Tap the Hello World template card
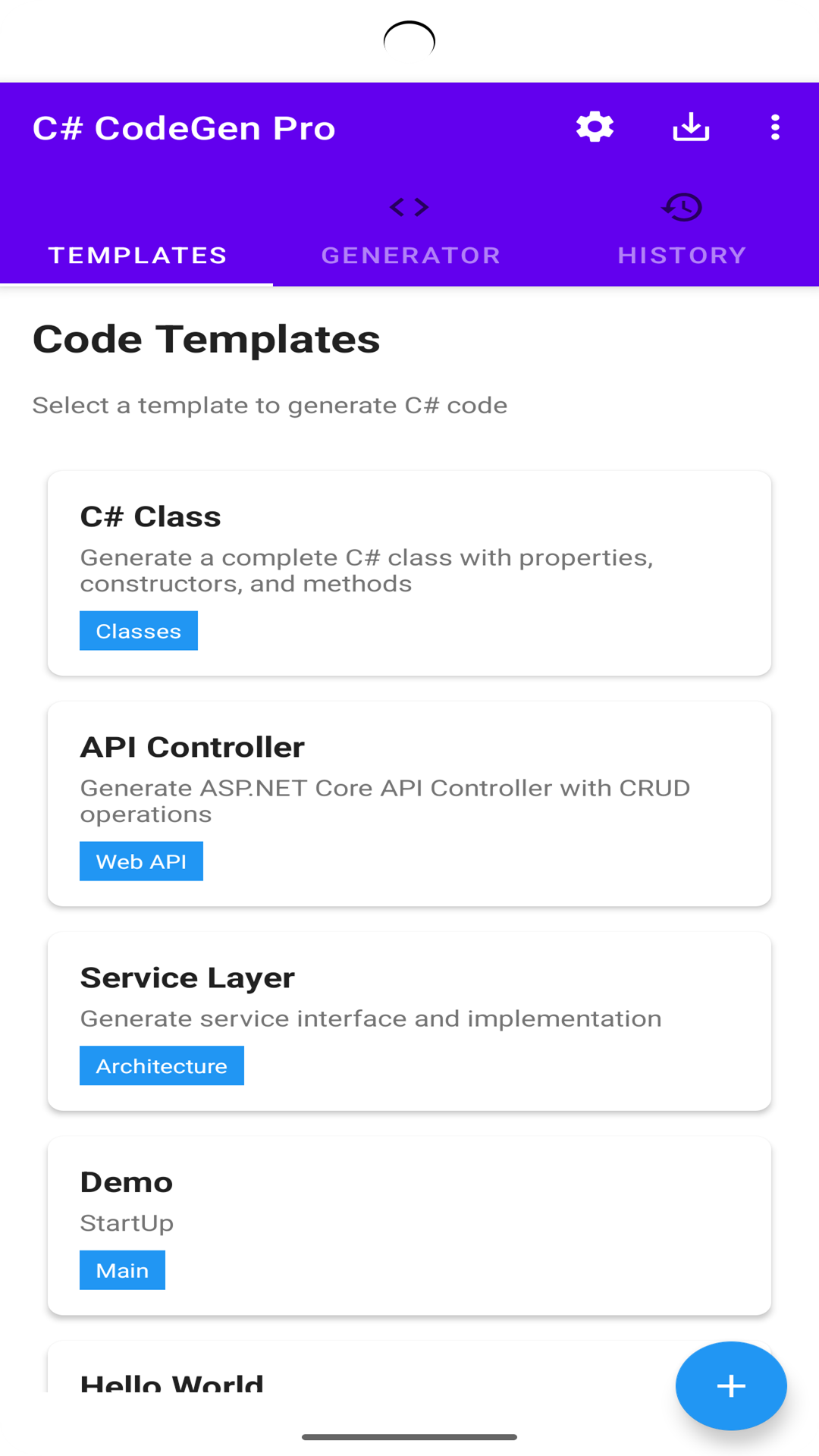Screen dimensions: 819x1456 tap(303, 1376)
